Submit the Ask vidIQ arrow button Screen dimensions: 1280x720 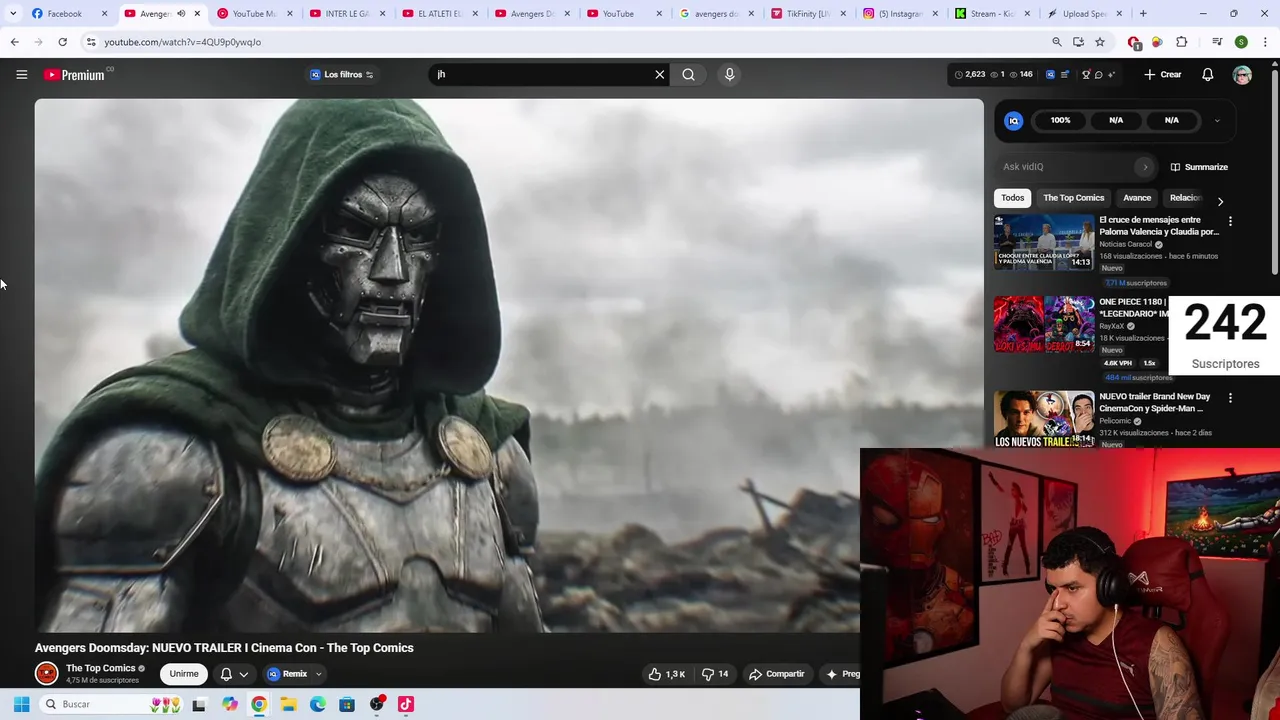tap(1145, 167)
